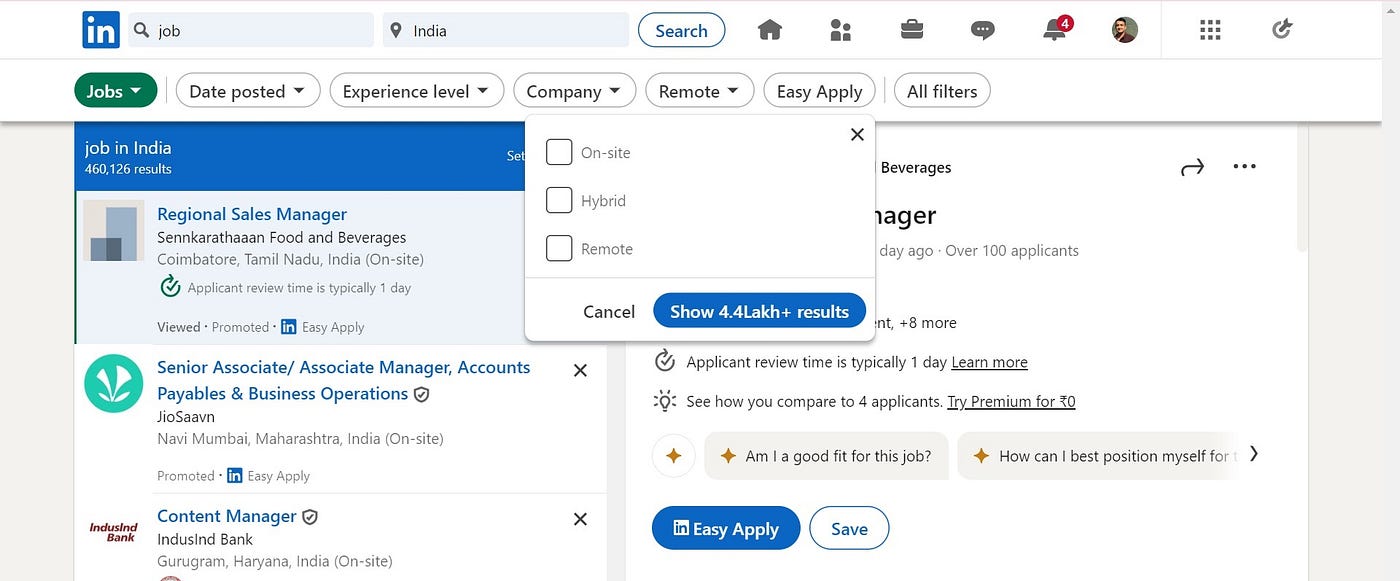Click the review time clock icon in detail pane
Viewport: 1400px width, 581px height.
[665, 361]
